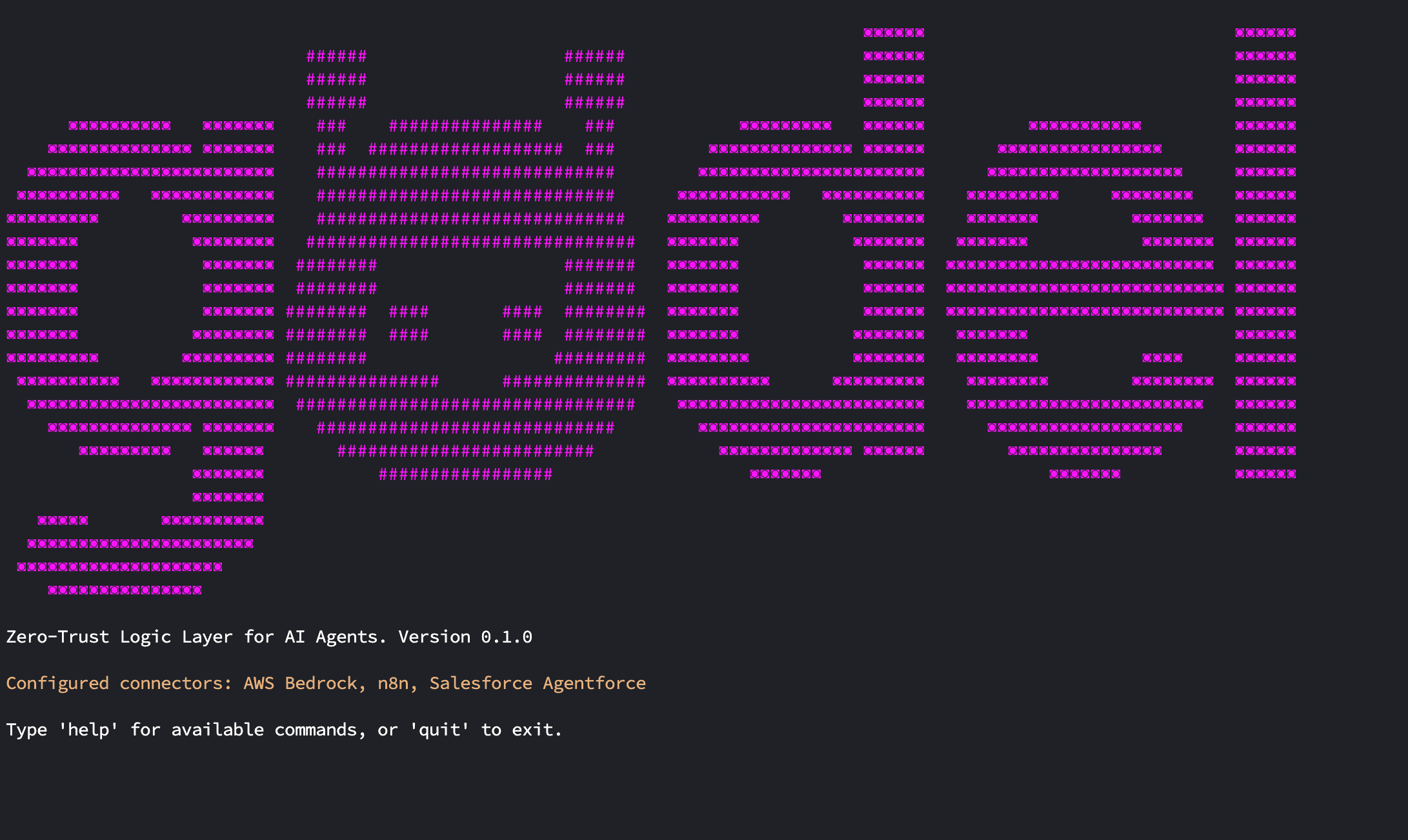The width and height of the screenshot is (1408, 840).
Task: Click the ASCII art letter 'g' bowl
Action: tap(139, 288)
